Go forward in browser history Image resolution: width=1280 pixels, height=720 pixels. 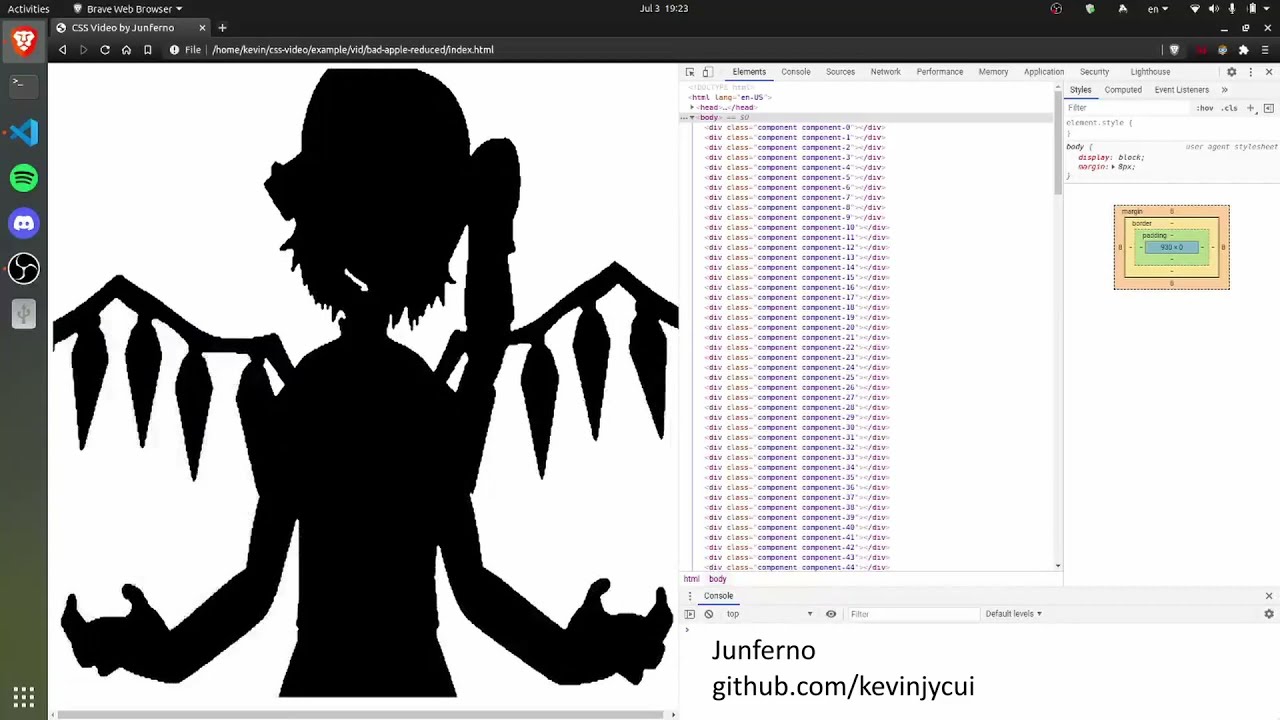(x=83, y=50)
